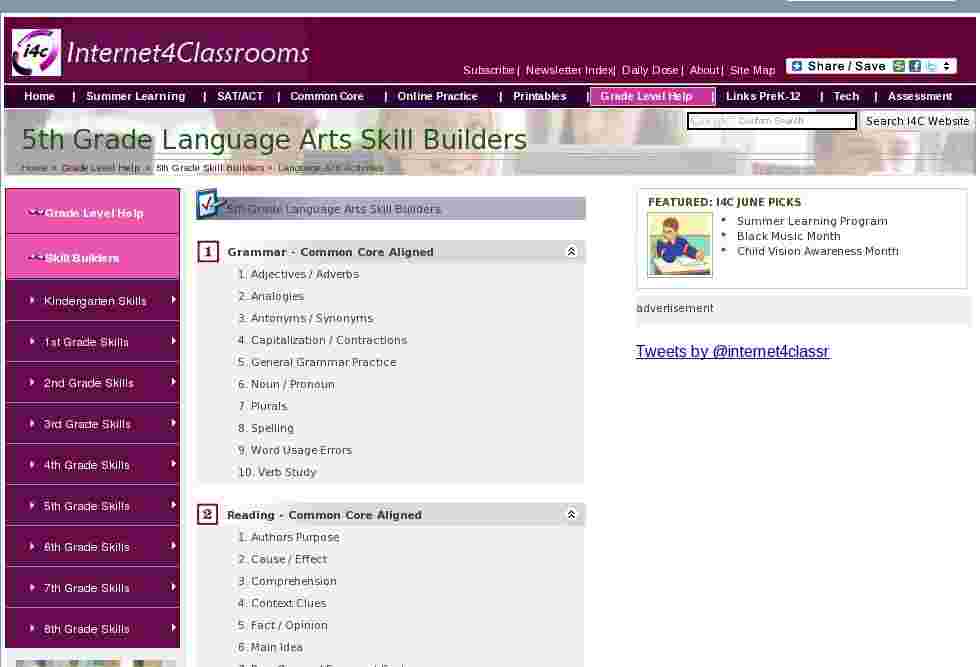Open the Main Idea reading link
Image resolution: width=980 pixels, height=667 pixels.
(276, 647)
